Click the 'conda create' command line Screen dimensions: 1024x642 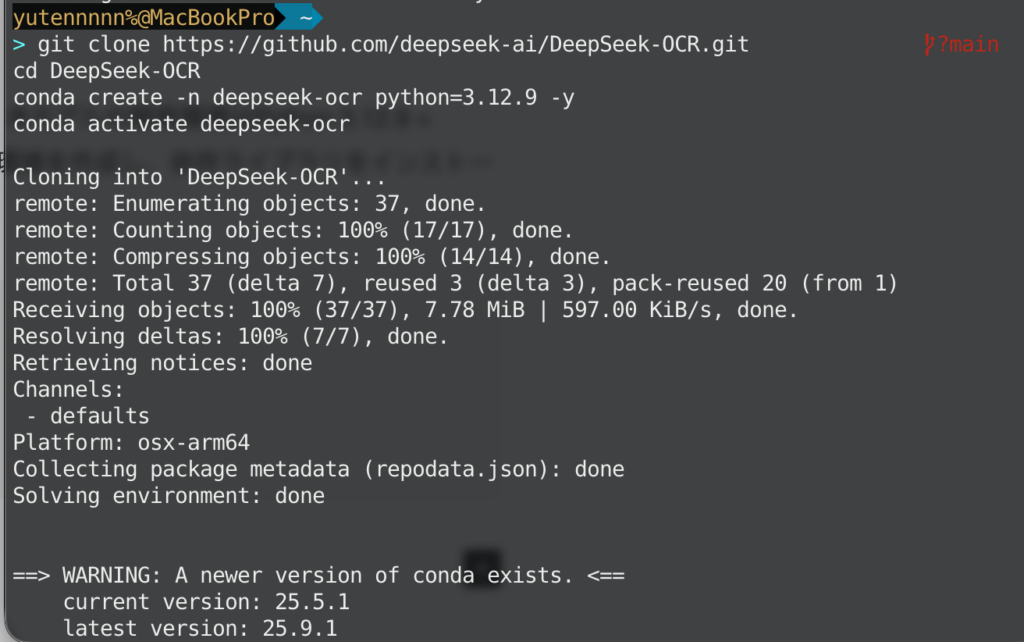tap(293, 98)
